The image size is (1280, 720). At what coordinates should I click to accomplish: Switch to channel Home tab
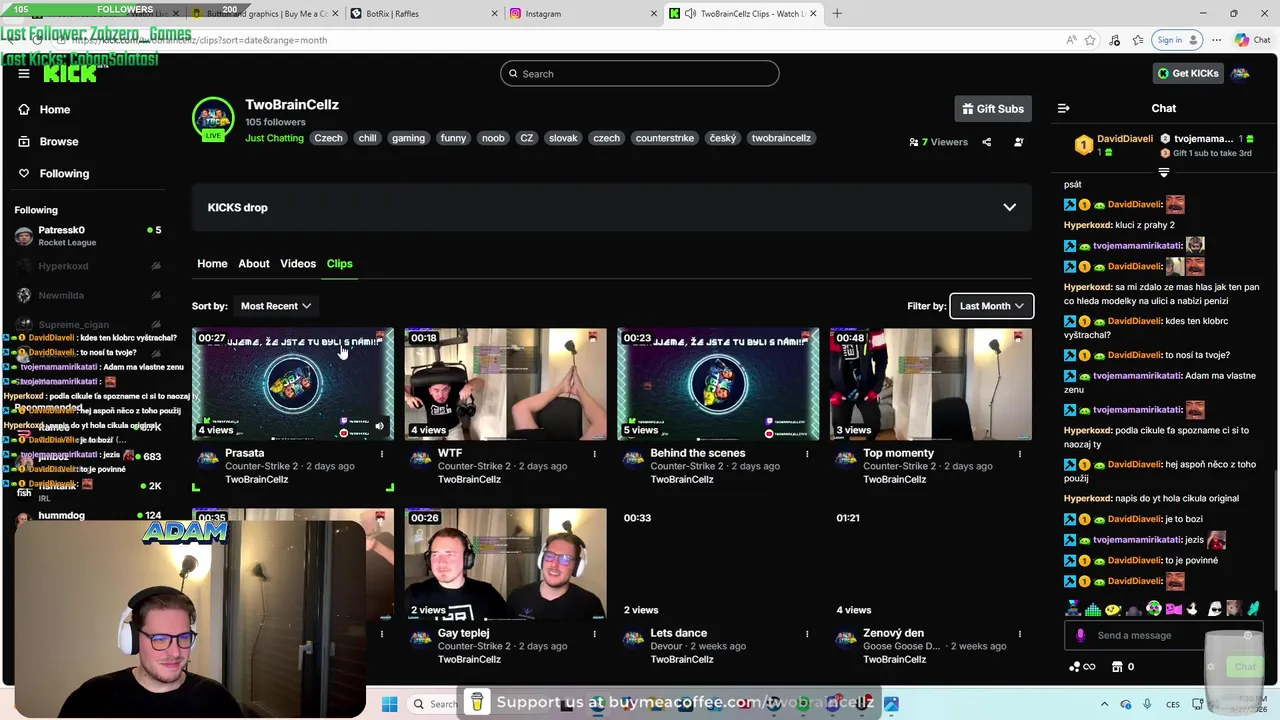212,263
